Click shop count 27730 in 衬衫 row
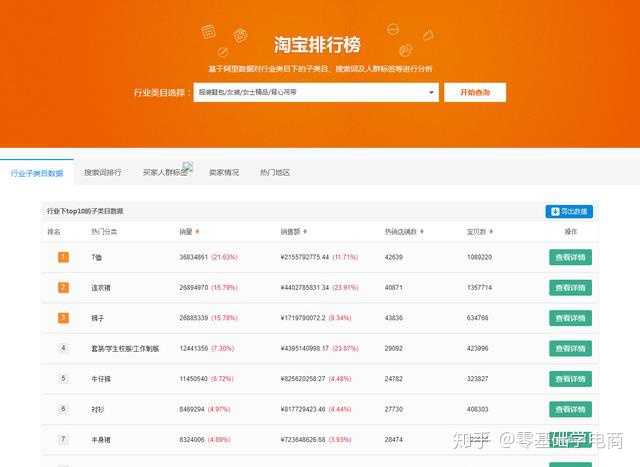 coord(393,409)
